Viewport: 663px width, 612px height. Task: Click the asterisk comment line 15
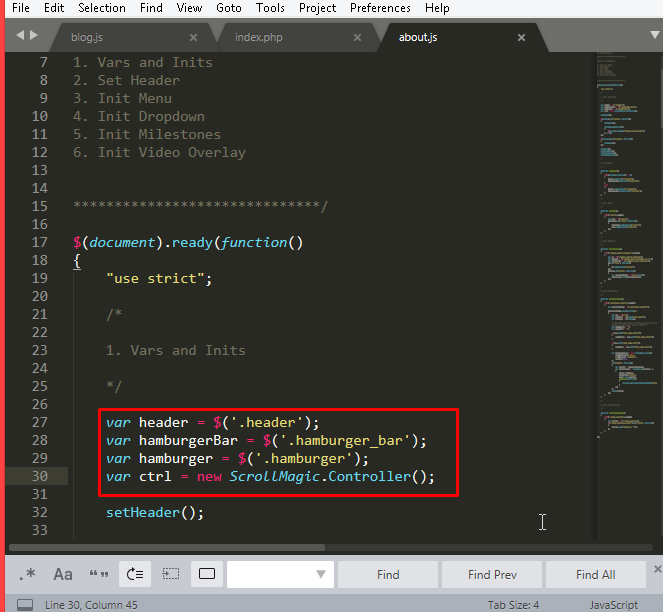coord(200,206)
